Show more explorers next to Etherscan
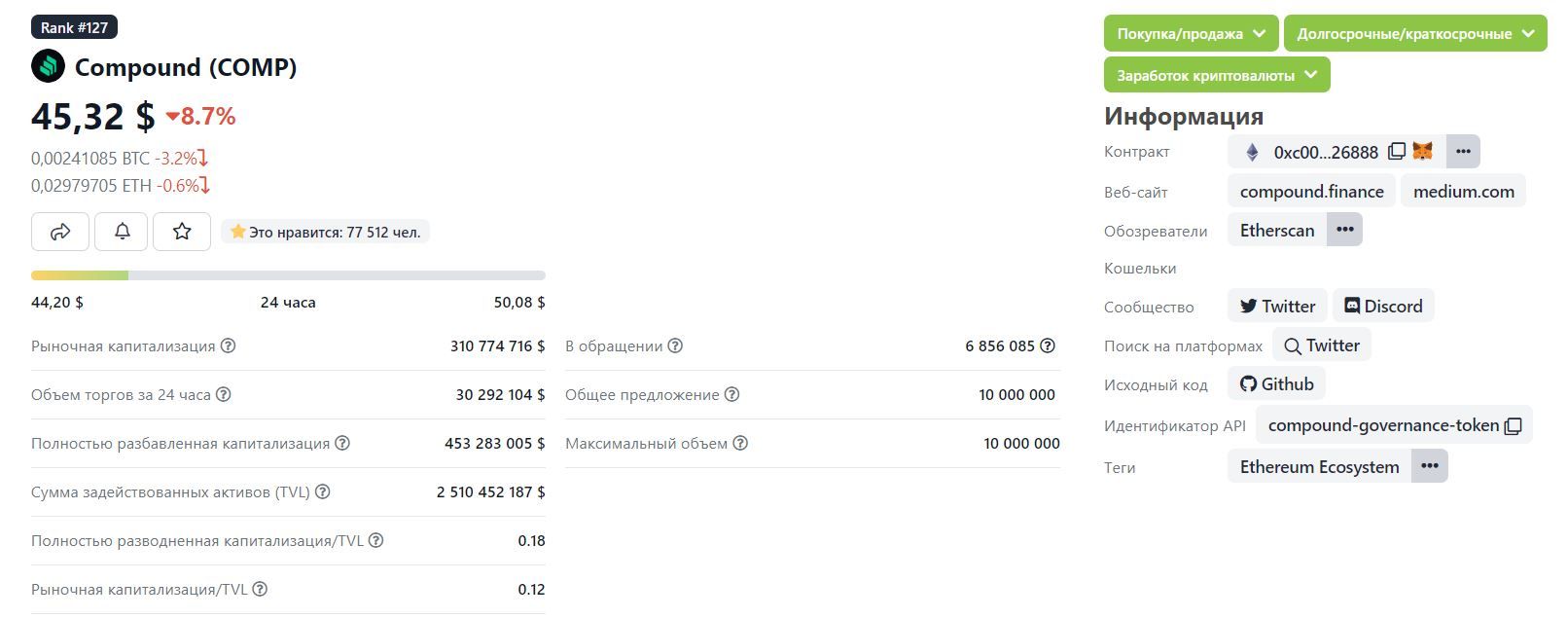The width and height of the screenshot is (1568, 618). [x=1344, y=230]
